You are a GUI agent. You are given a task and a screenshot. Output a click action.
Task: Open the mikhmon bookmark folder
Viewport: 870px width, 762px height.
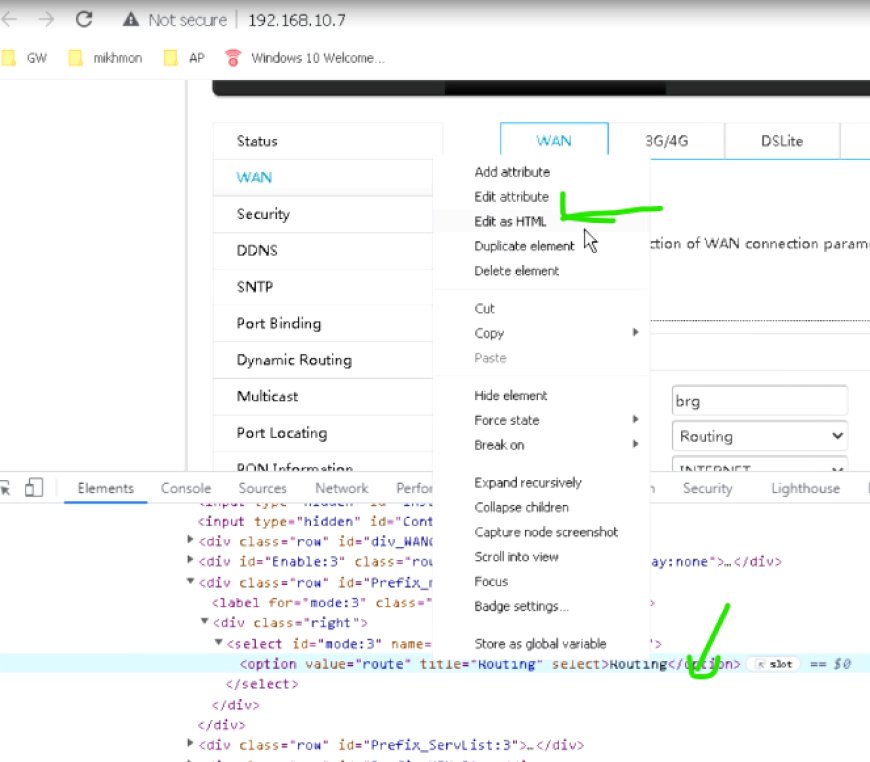click(105, 58)
